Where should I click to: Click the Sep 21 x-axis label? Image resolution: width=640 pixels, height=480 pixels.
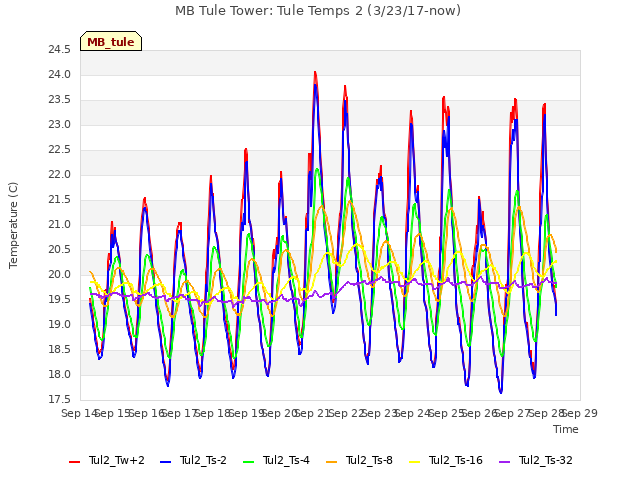(x=313, y=413)
